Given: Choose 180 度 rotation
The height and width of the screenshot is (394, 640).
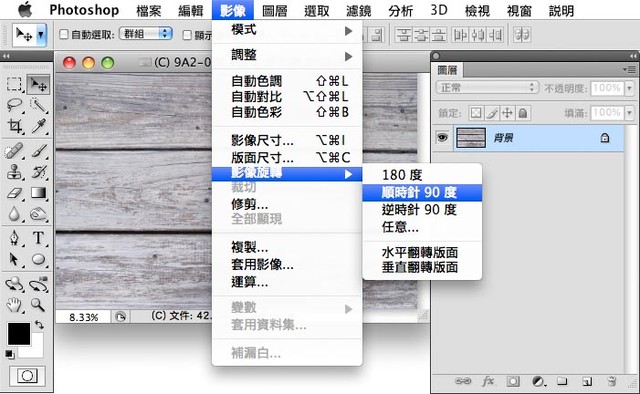Looking at the screenshot, I should tap(422, 175).
